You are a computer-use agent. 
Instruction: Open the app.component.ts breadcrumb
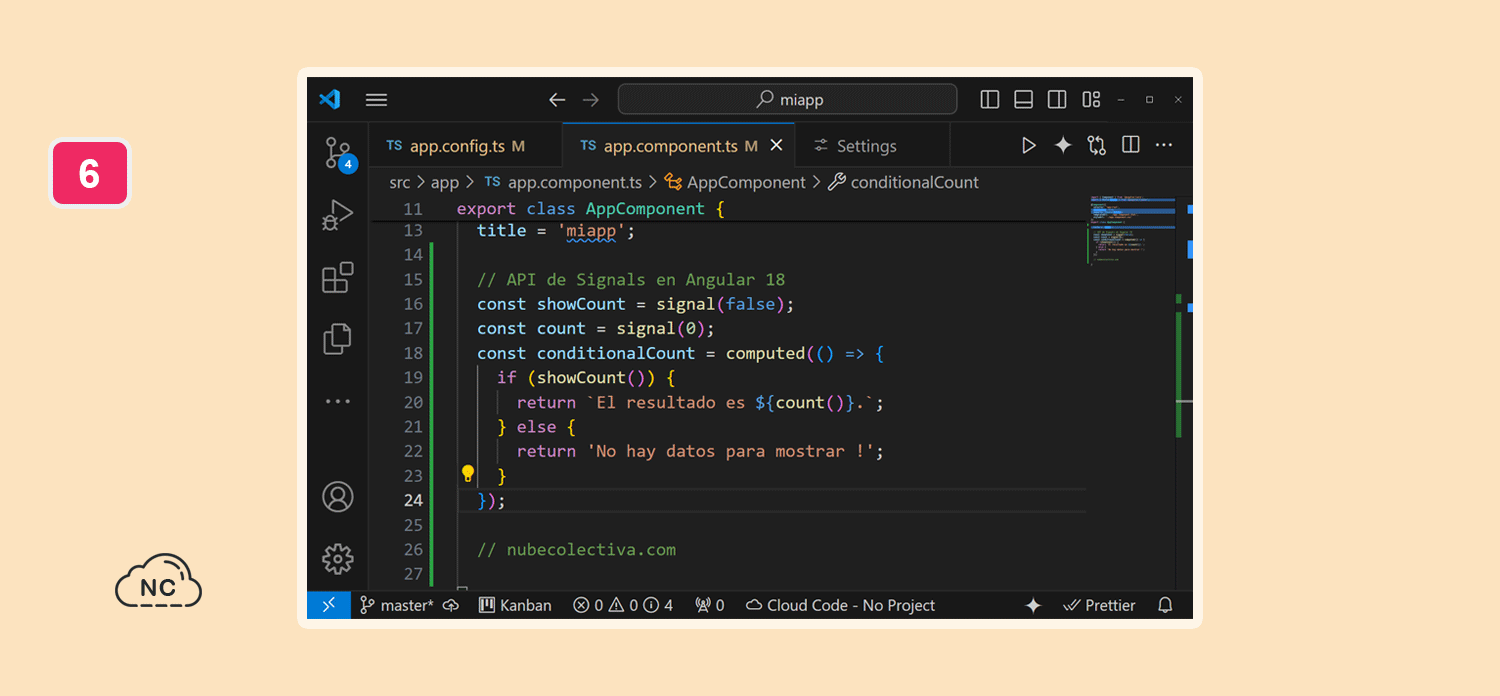563,182
